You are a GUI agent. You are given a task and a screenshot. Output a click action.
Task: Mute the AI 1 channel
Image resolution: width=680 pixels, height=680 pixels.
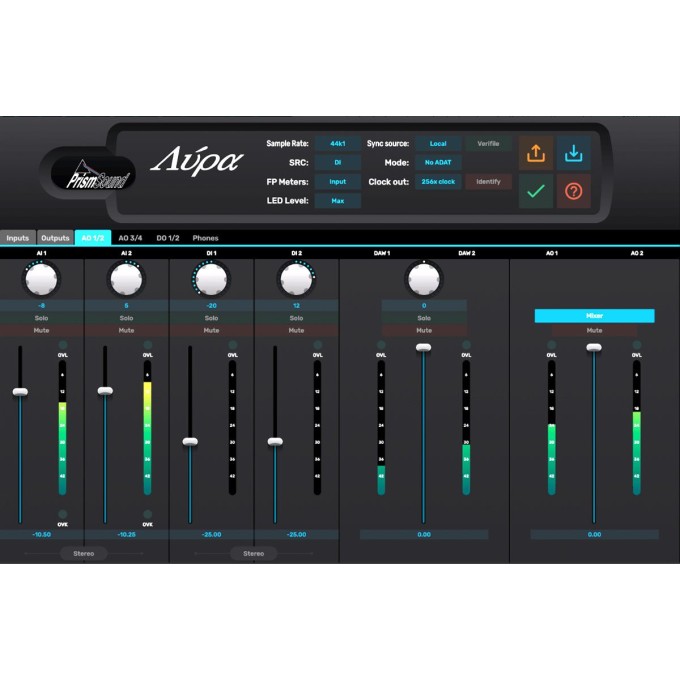click(41, 330)
